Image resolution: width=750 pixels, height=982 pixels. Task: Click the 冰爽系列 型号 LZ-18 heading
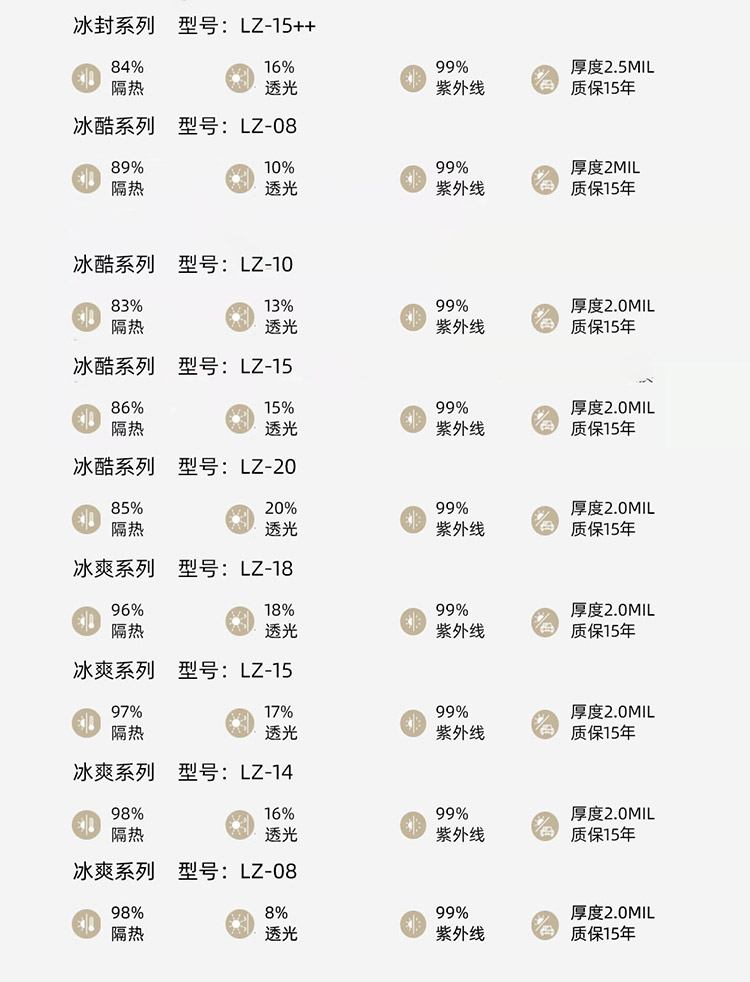[183, 569]
